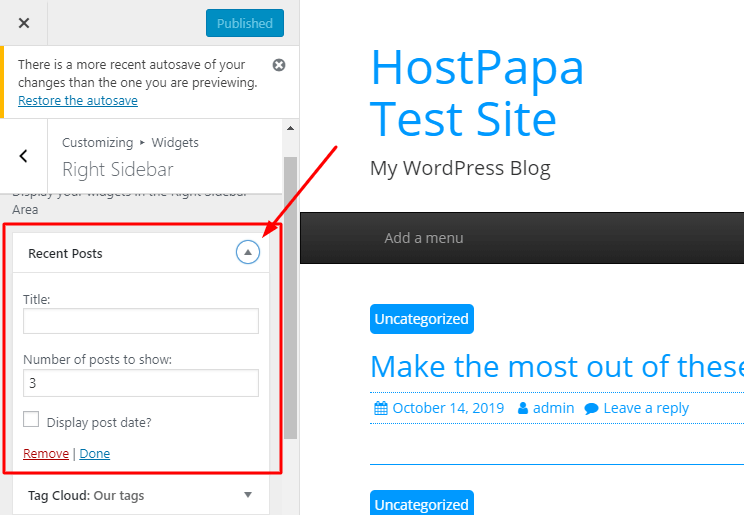This screenshot has width=744, height=515.
Task: Expand the Tag Cloud widget
Action: [x=248, y=495]
